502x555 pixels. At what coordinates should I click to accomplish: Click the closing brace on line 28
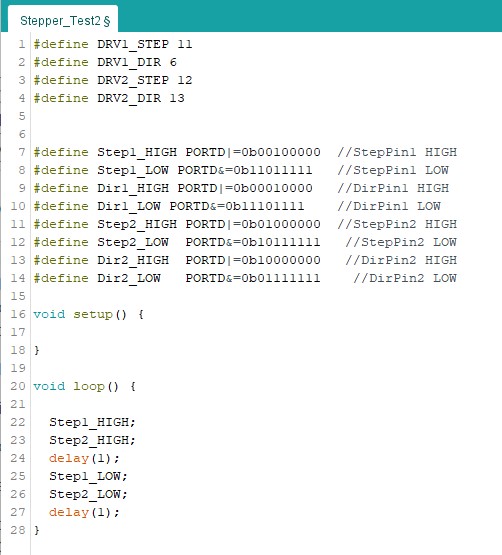36,530
